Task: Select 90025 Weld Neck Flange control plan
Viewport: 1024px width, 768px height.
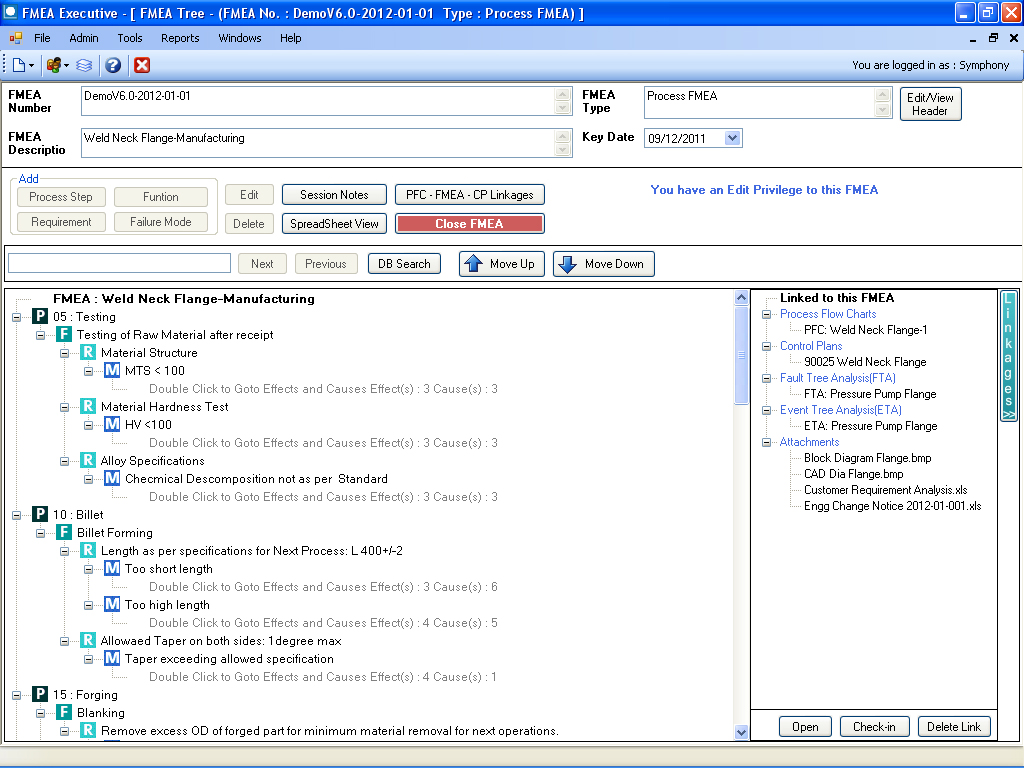Action: click(x=865, y=362)
